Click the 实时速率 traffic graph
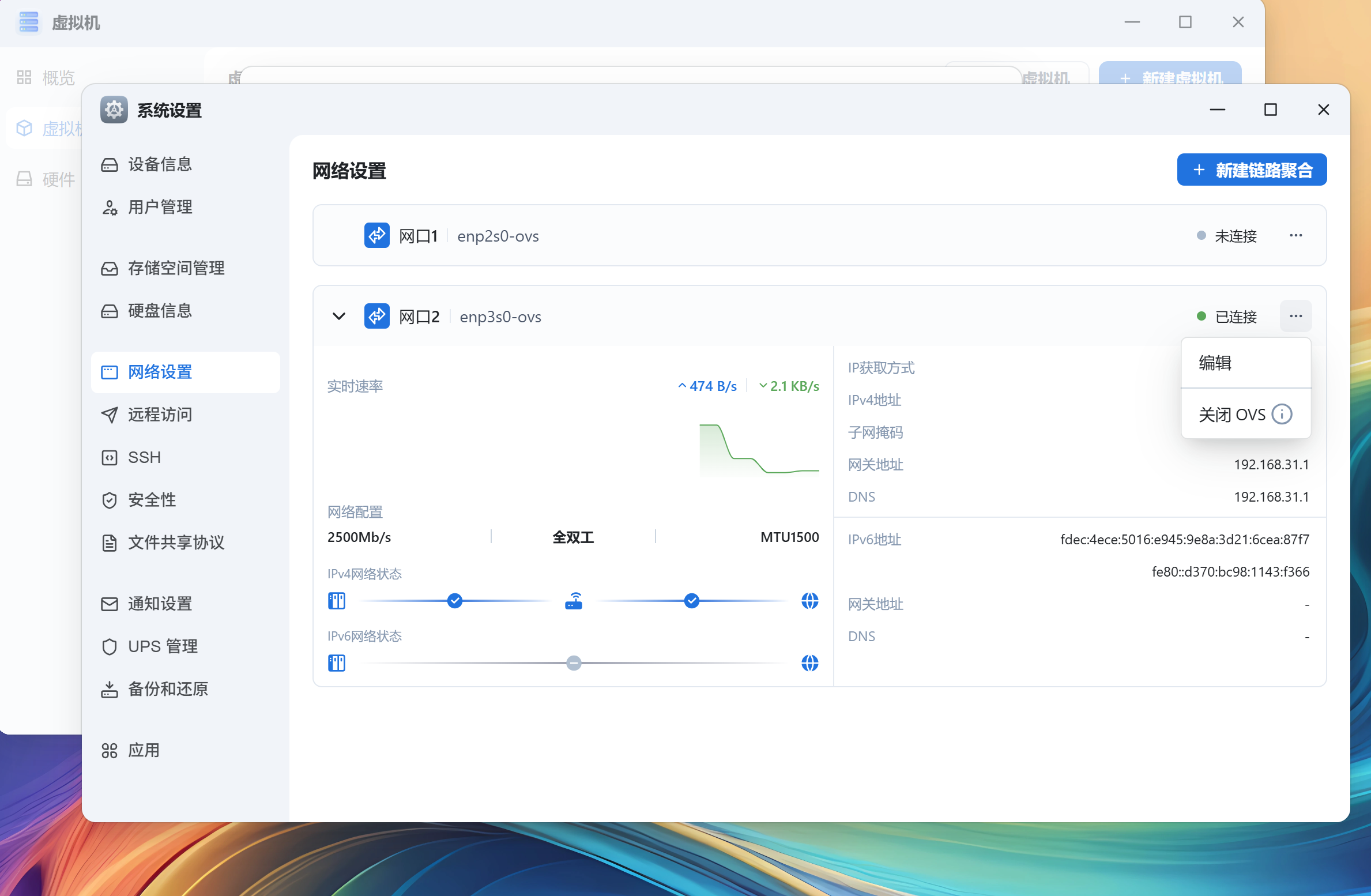1371x896 pixels. (759, 450)
